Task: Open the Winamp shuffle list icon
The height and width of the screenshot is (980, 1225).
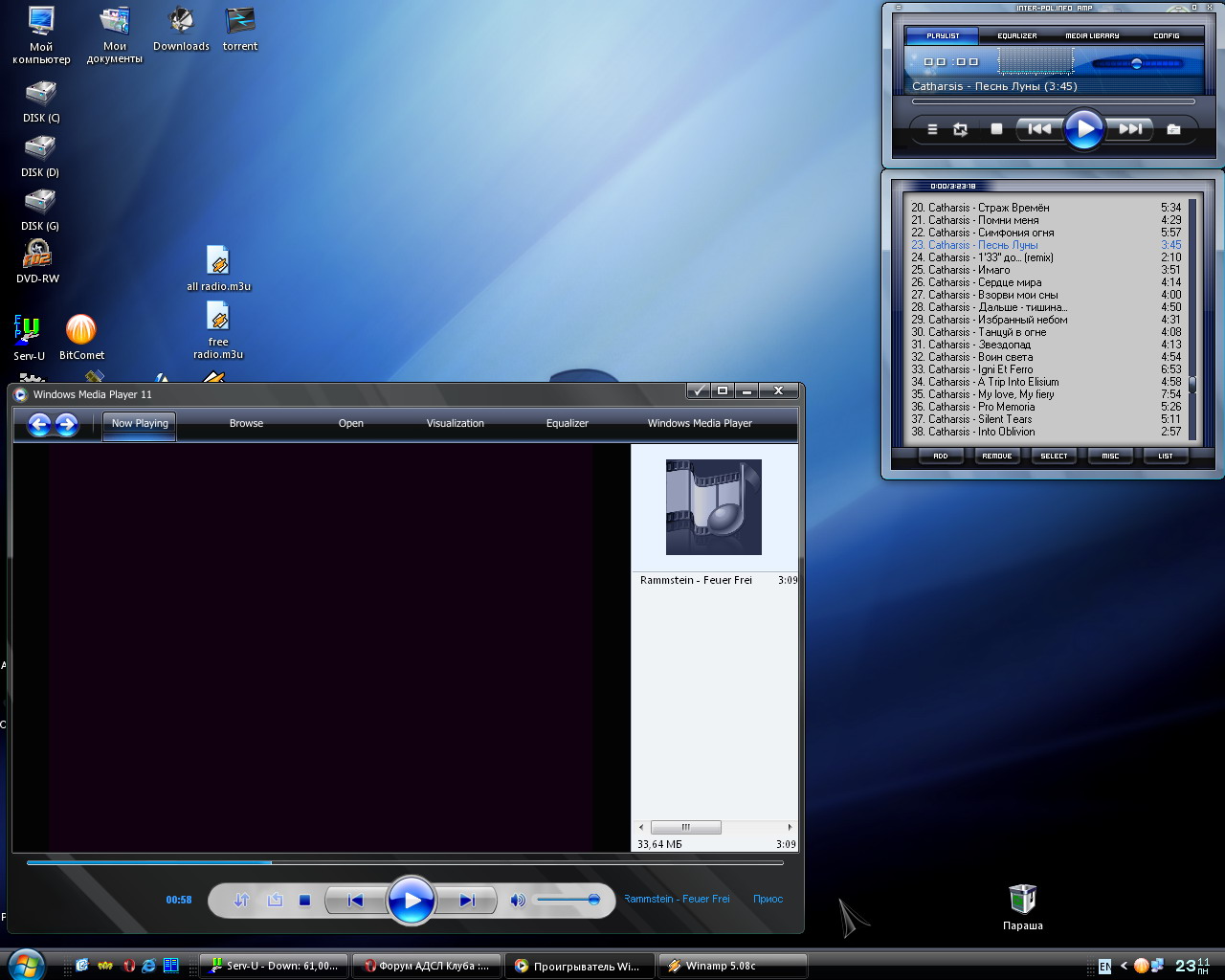Action: click(x=932, y=129)
